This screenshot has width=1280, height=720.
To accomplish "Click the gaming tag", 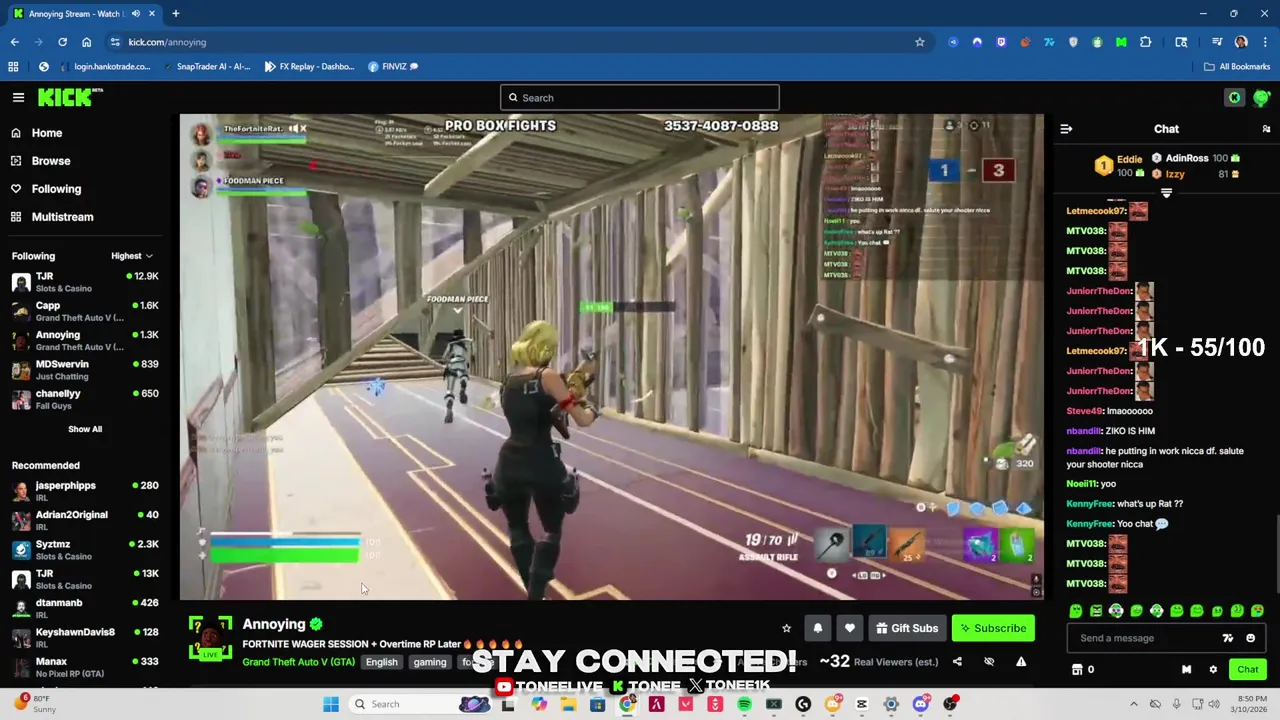I will [430, 662].
